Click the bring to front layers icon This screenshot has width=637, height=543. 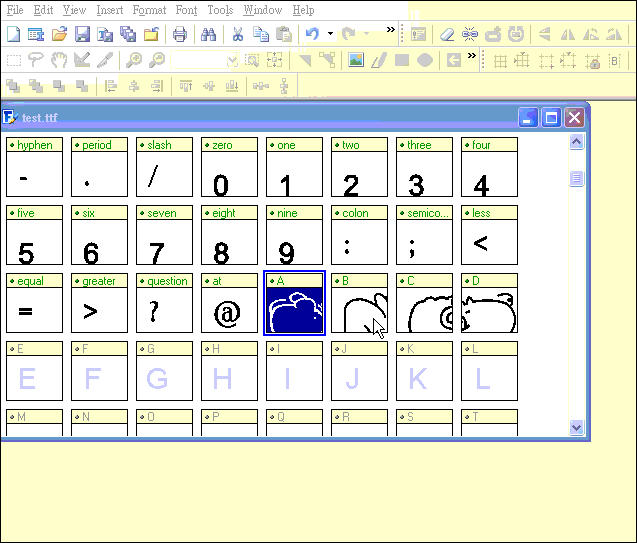(x=13, y=86)
